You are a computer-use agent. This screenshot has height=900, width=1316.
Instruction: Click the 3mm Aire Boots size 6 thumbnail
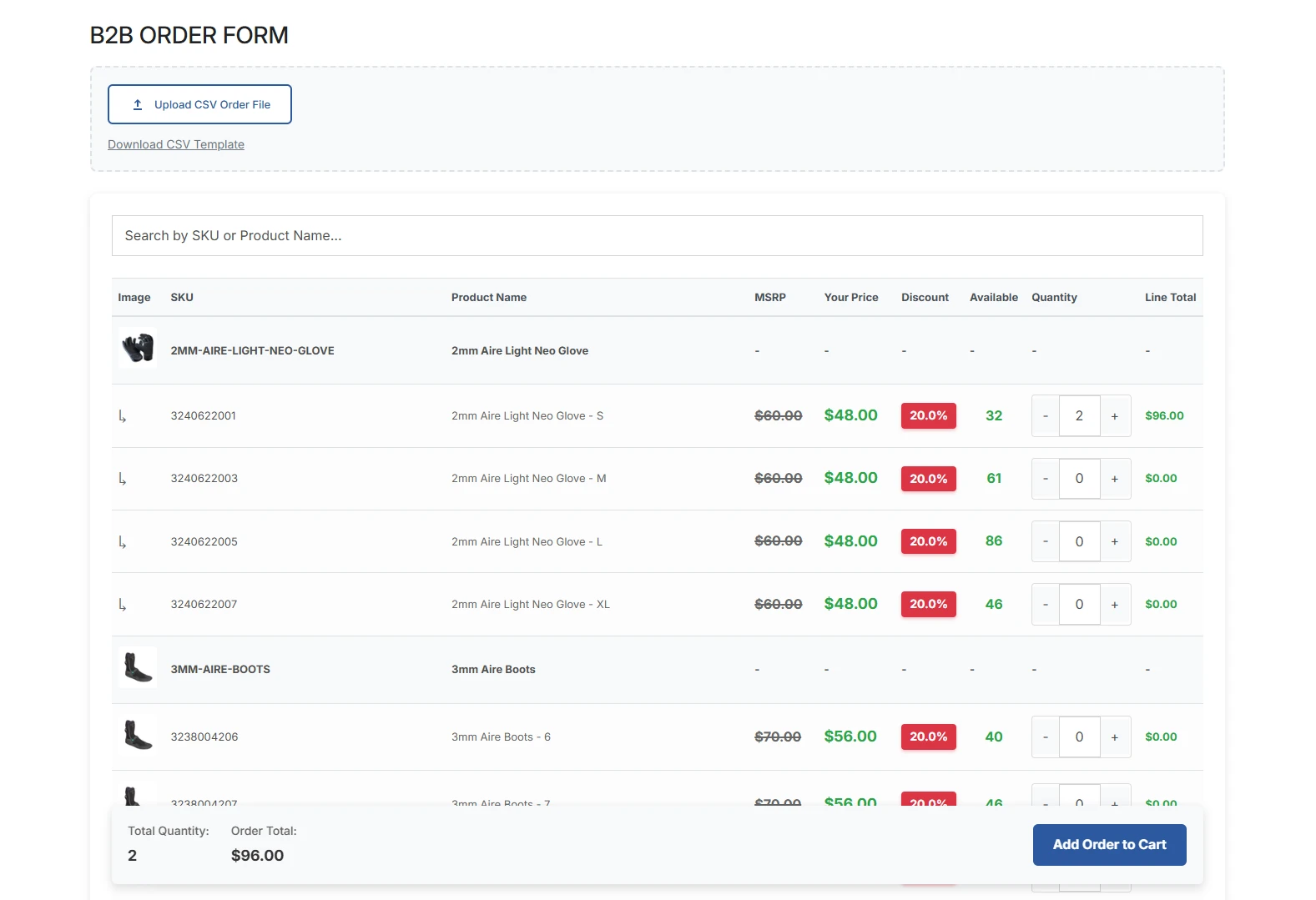pyautogui.click(x=138, y=736)
